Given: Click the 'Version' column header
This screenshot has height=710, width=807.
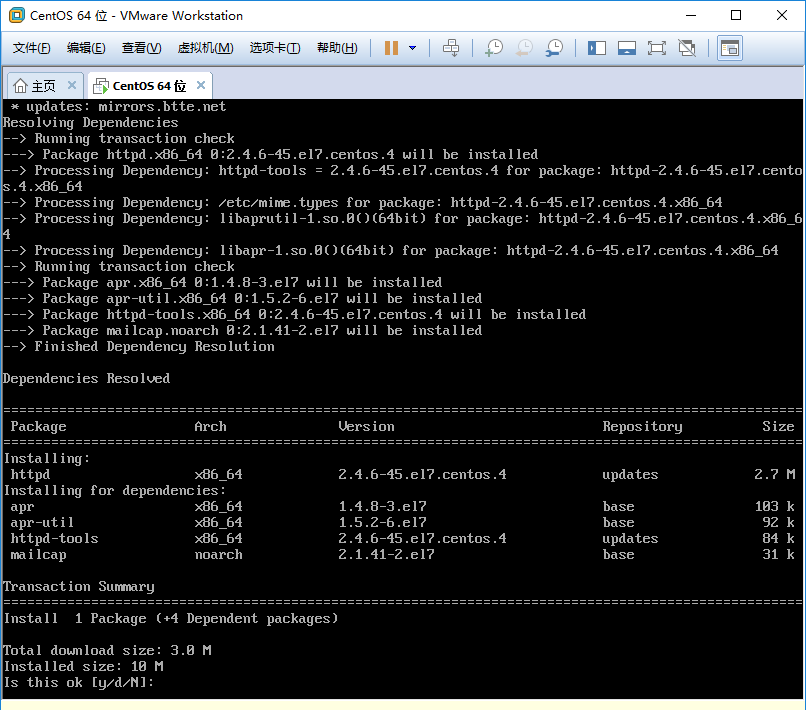Looking at the screenshot, I should coord(366,427).
